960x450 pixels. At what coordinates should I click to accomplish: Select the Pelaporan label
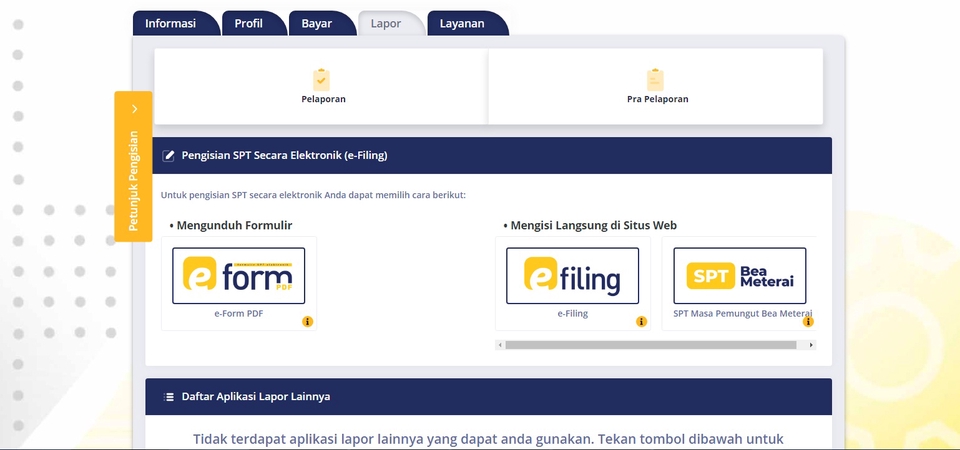coord(323,99)
